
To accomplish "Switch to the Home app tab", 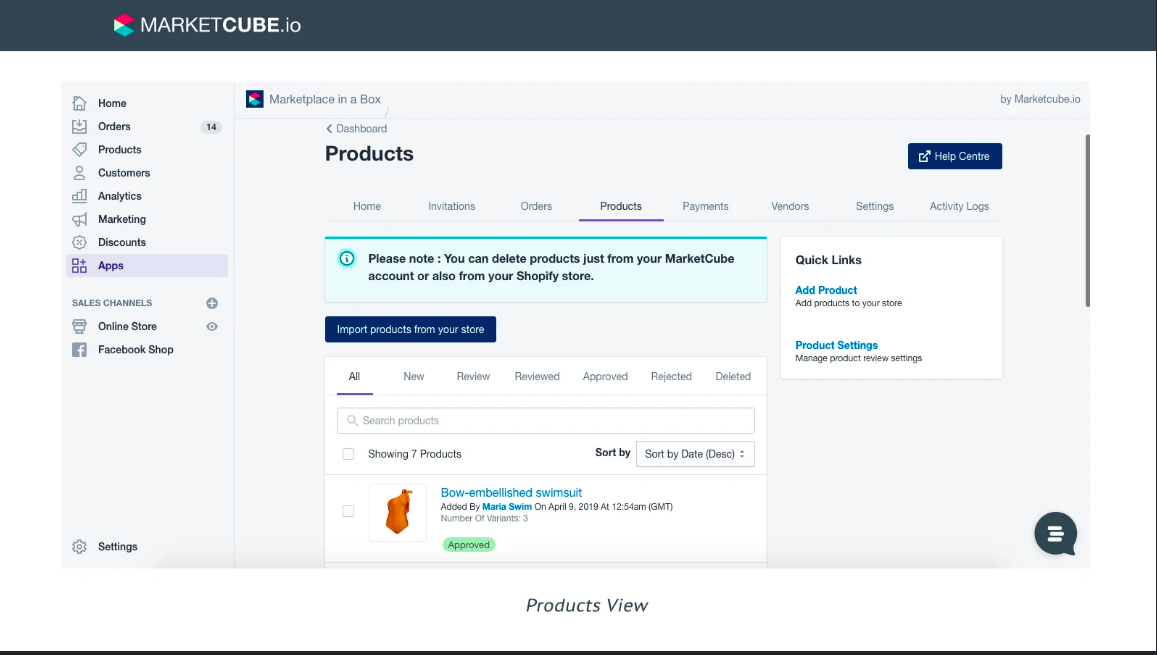I will tap(367, 207).
